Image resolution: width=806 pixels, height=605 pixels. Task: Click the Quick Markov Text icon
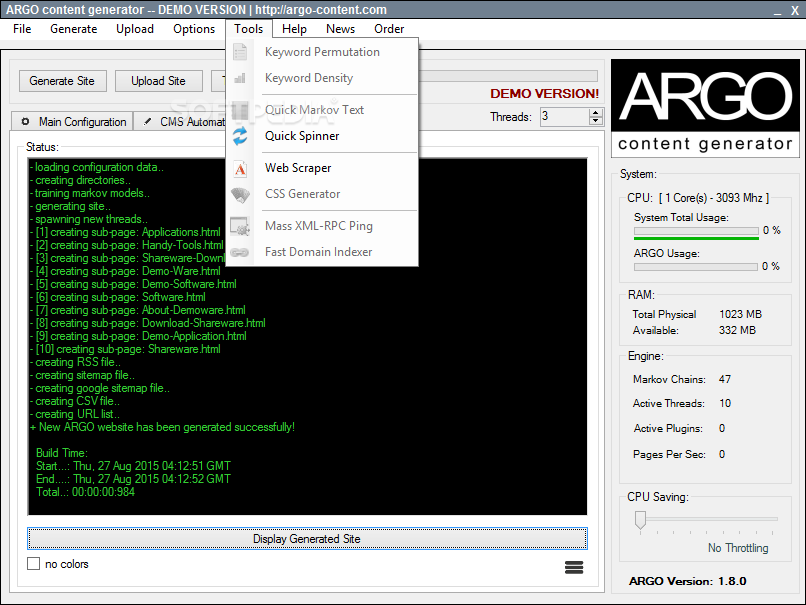[x=240, y=110]
